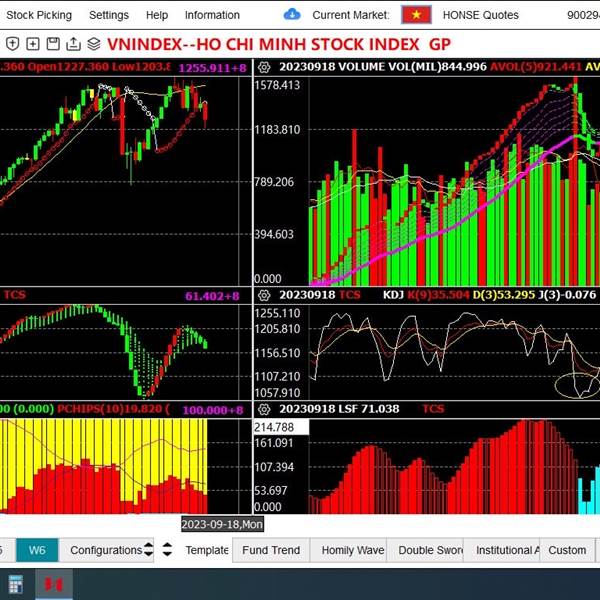600x600 pixels.
Task: Open the LSF panel gear settings
Action: pyautogui.click(x=264, y=409)
